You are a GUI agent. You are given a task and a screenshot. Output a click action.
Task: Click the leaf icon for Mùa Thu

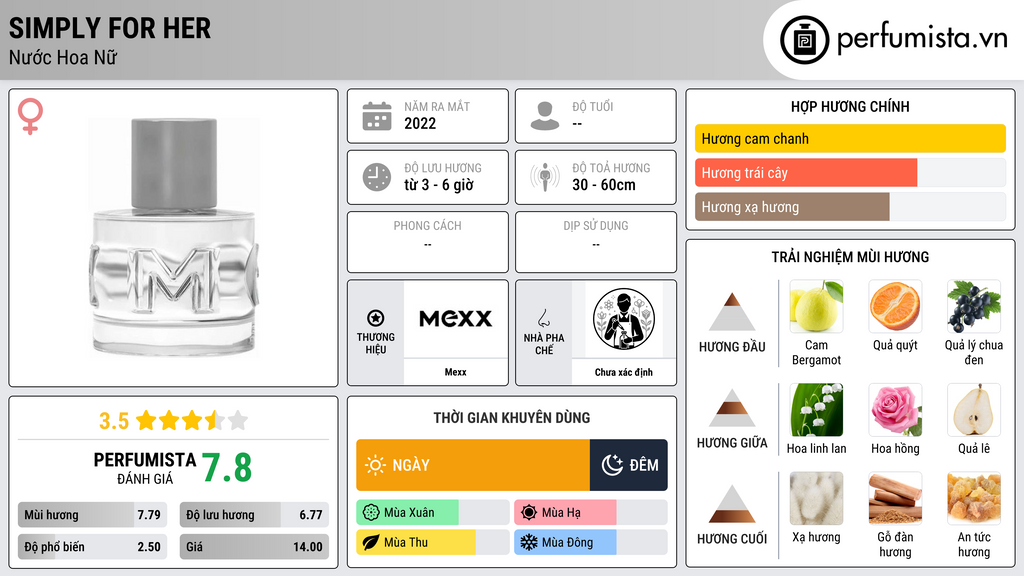point(371,542)
